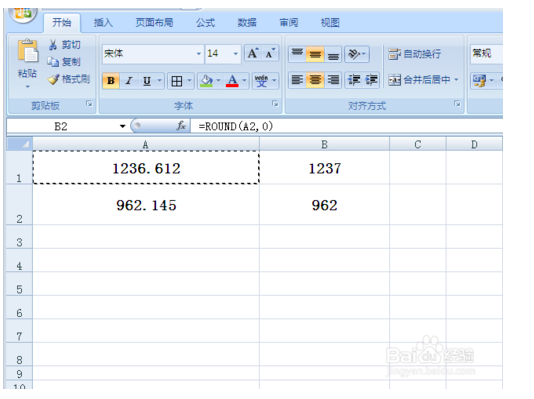Select cell containing 1236.612
This screenshot has width=534, height=399.
pyautogui.click(x=146, y=168)
